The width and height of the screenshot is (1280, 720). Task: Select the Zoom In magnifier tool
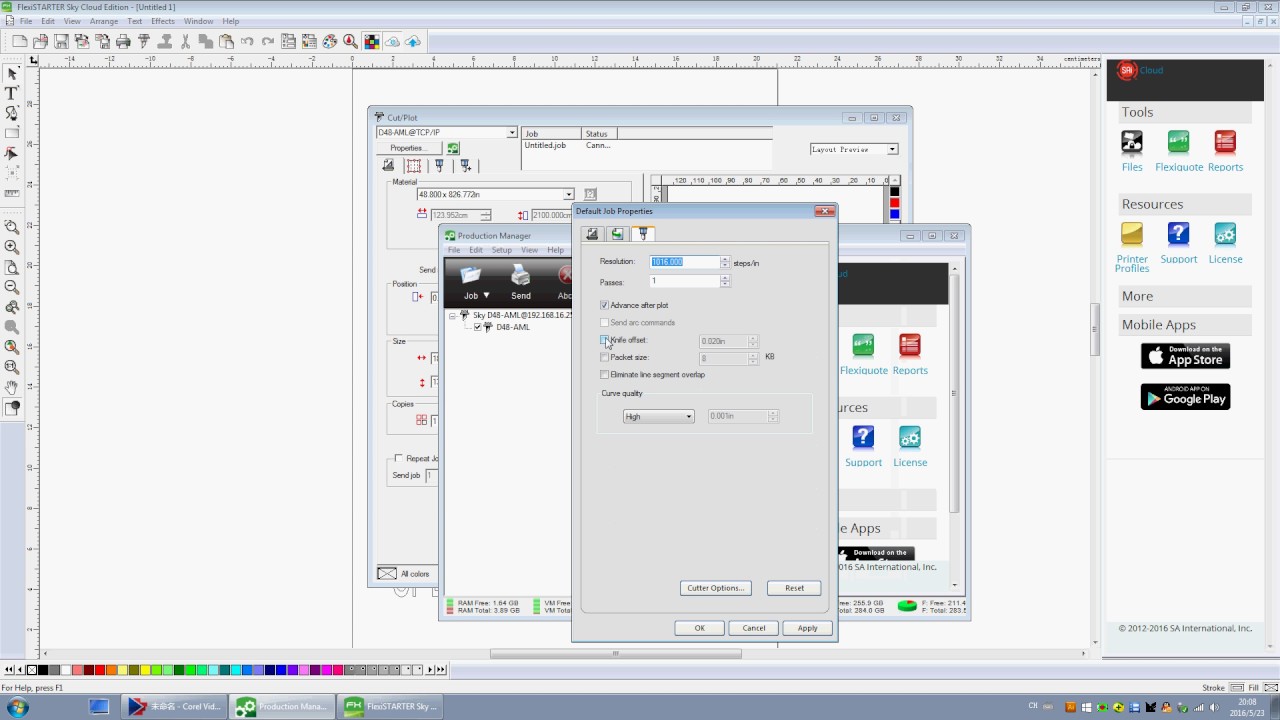(x=12, y=247)
